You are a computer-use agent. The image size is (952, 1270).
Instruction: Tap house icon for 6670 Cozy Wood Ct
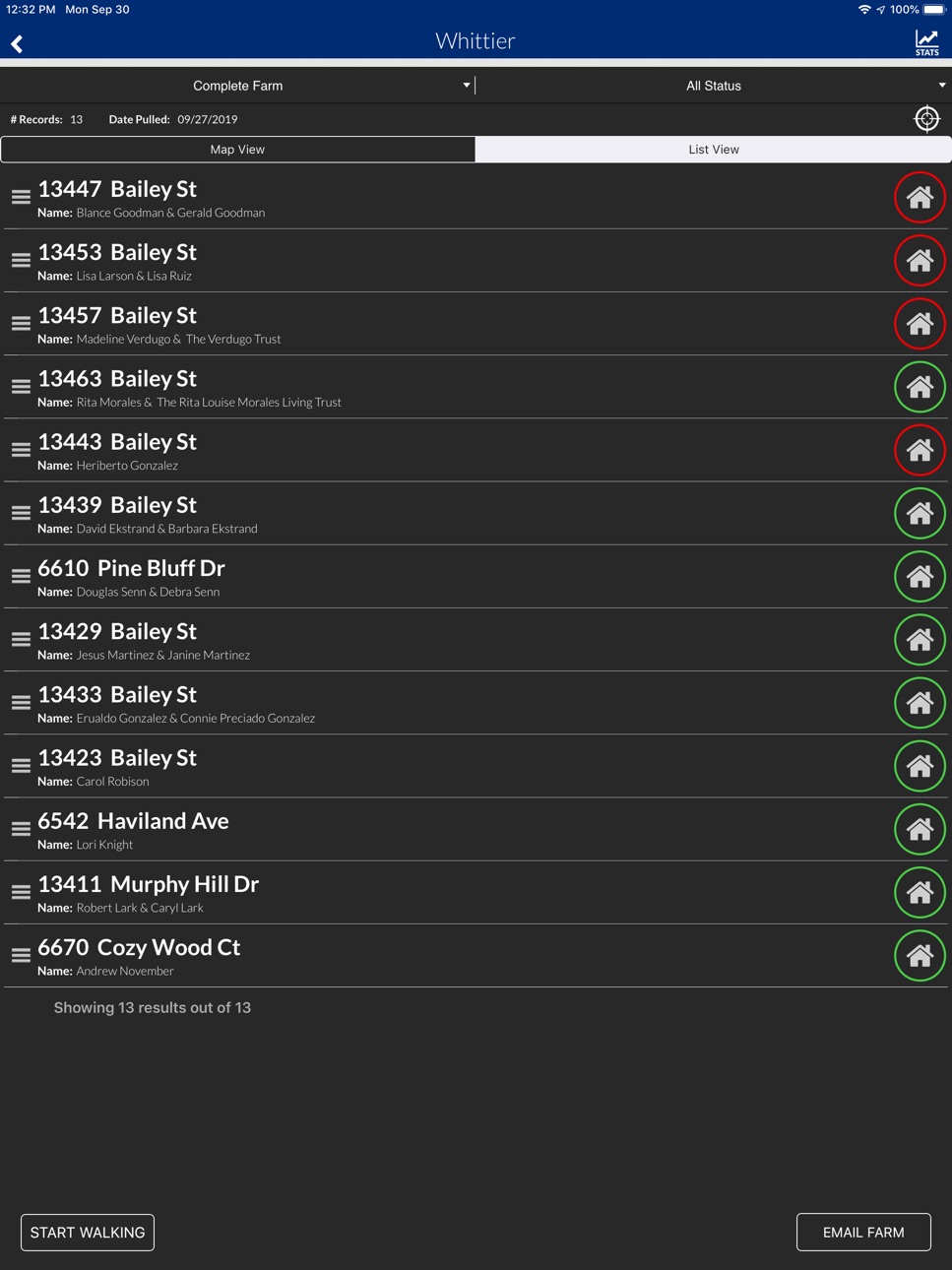click(x=920, y=956)
